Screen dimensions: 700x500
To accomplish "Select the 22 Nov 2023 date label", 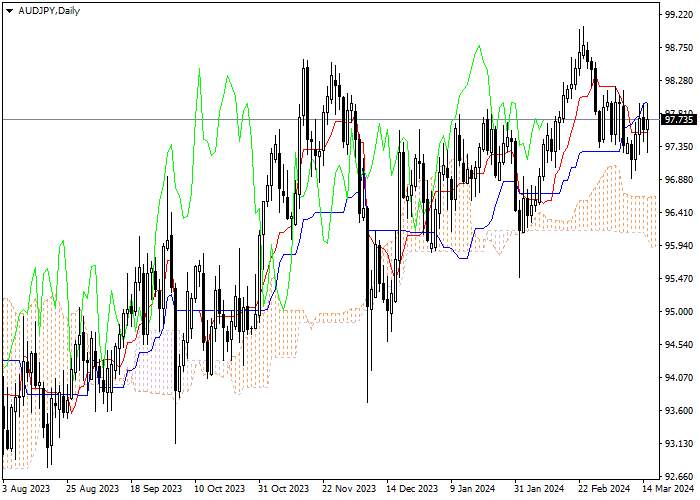I will click(349, 488).
